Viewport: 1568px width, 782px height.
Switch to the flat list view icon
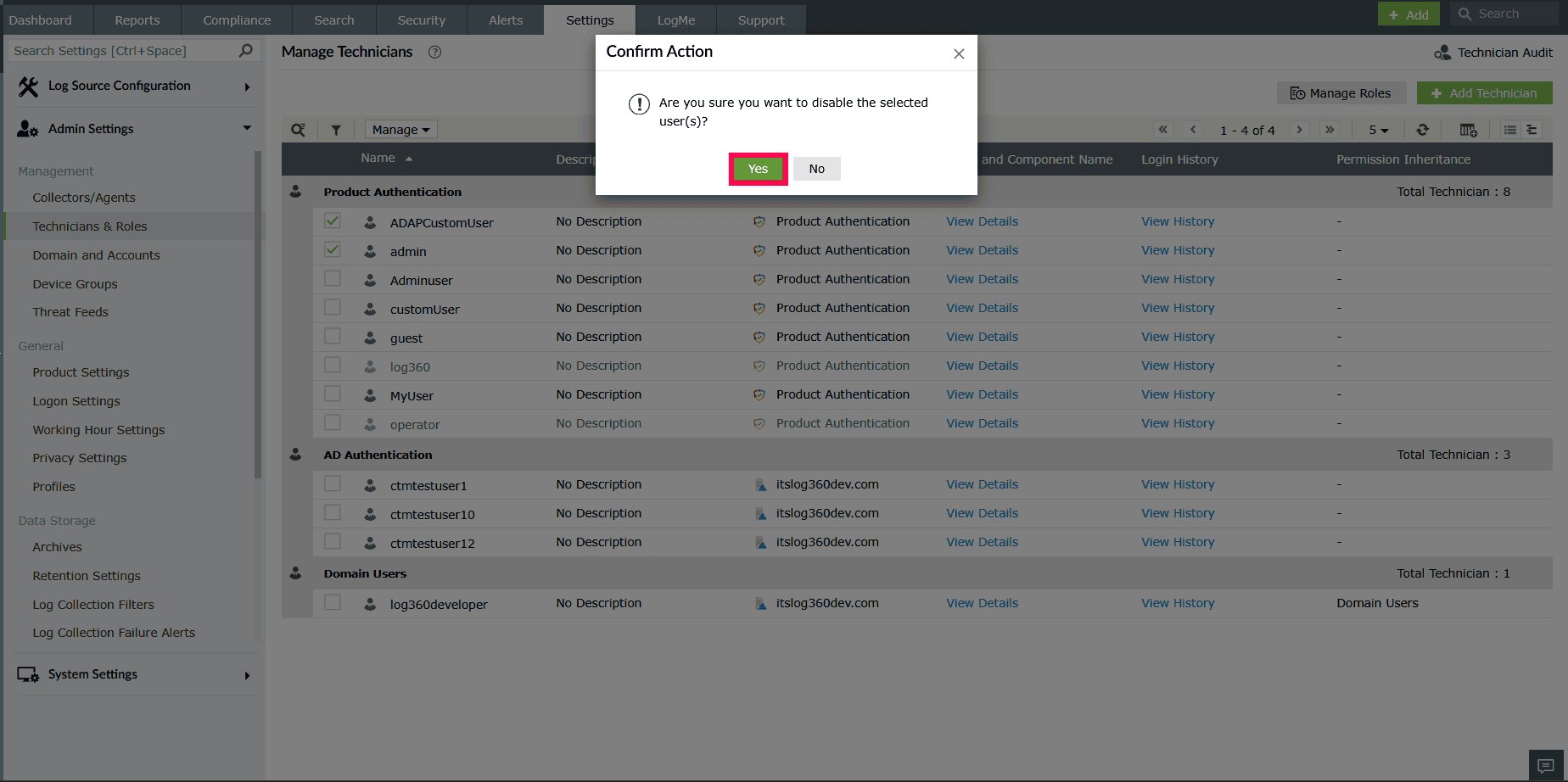pos(1510,130)
